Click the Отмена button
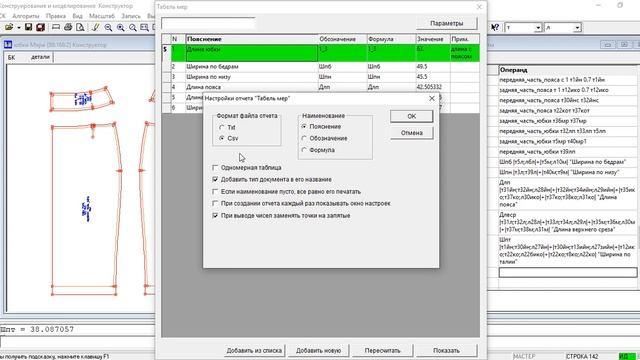This screenshot has height=360, width=640. (411, 133)
